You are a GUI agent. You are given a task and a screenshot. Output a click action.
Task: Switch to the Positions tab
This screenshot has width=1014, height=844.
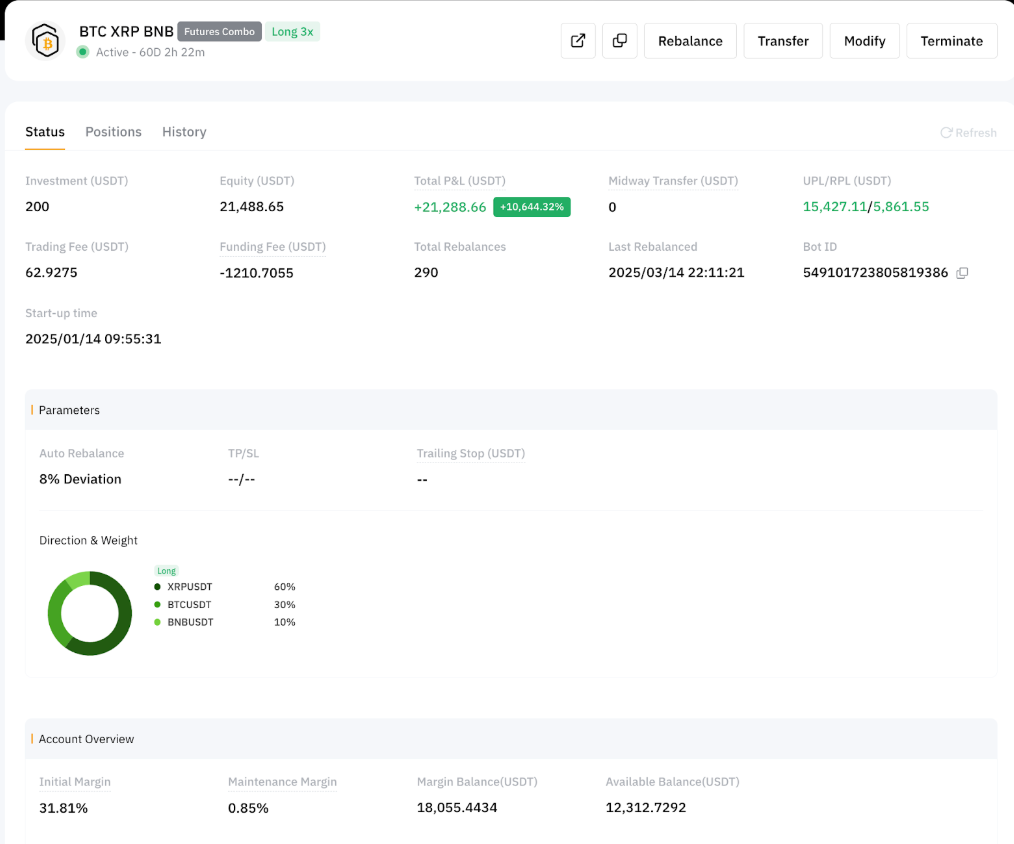(113, 132)
